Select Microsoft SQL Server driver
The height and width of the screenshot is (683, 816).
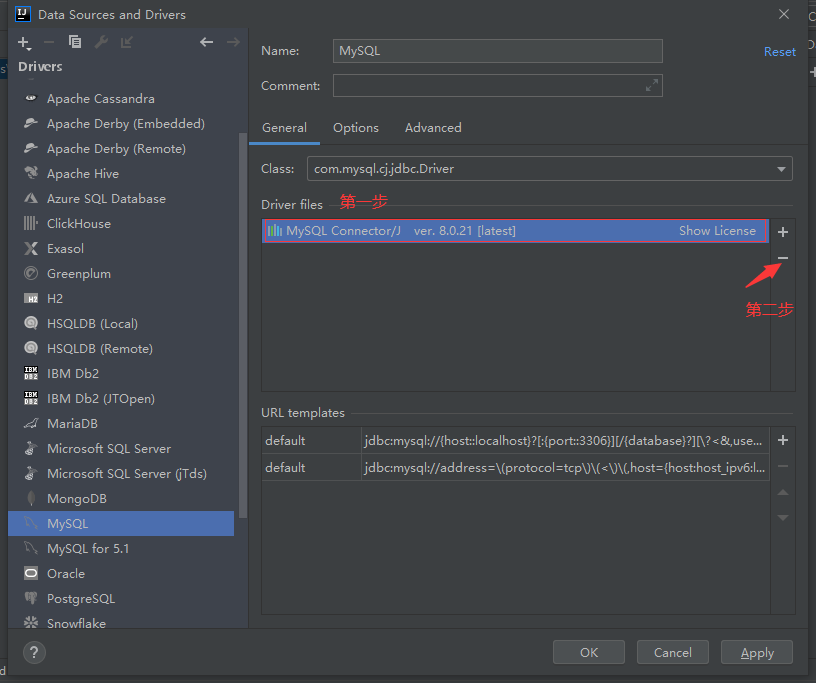click(x=121, y=448)
